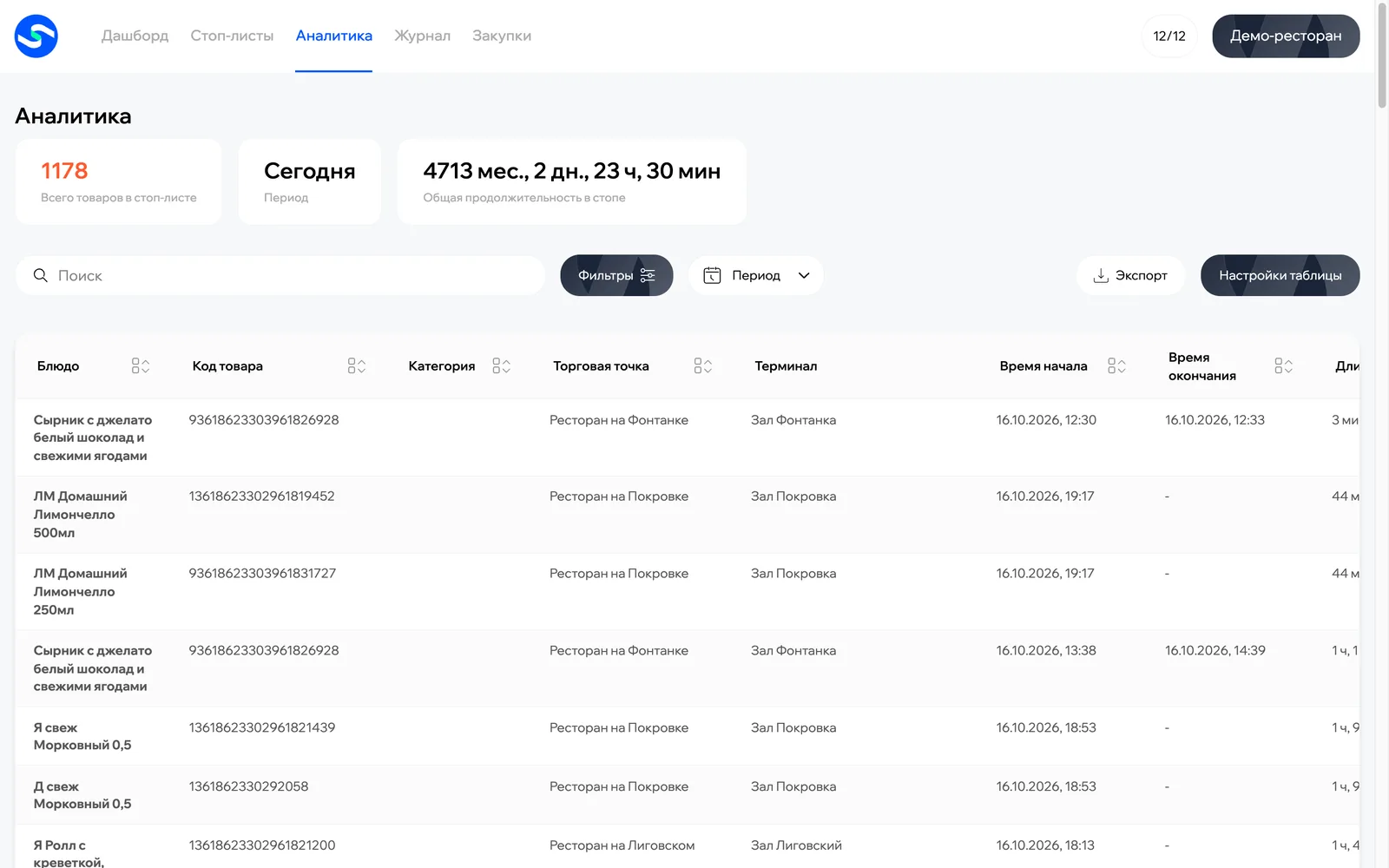1389x868 pixels.
Task: Click code 13618623302961821439
Action: click(x=262, y=727)
